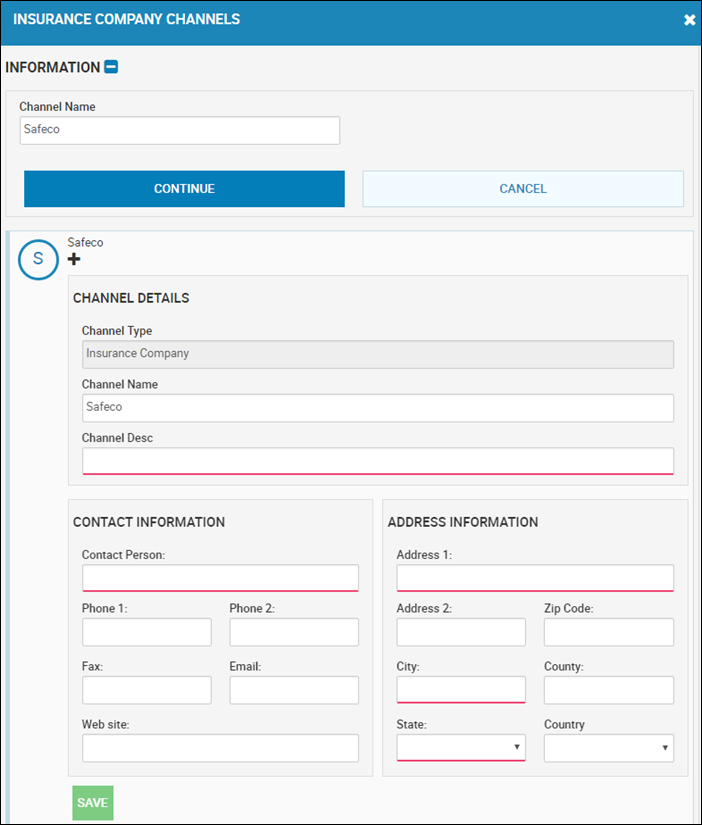This screenshot has height=825, width=702.
Task: Focus the top Channel Name field
Action: click(x=180, y=130)
